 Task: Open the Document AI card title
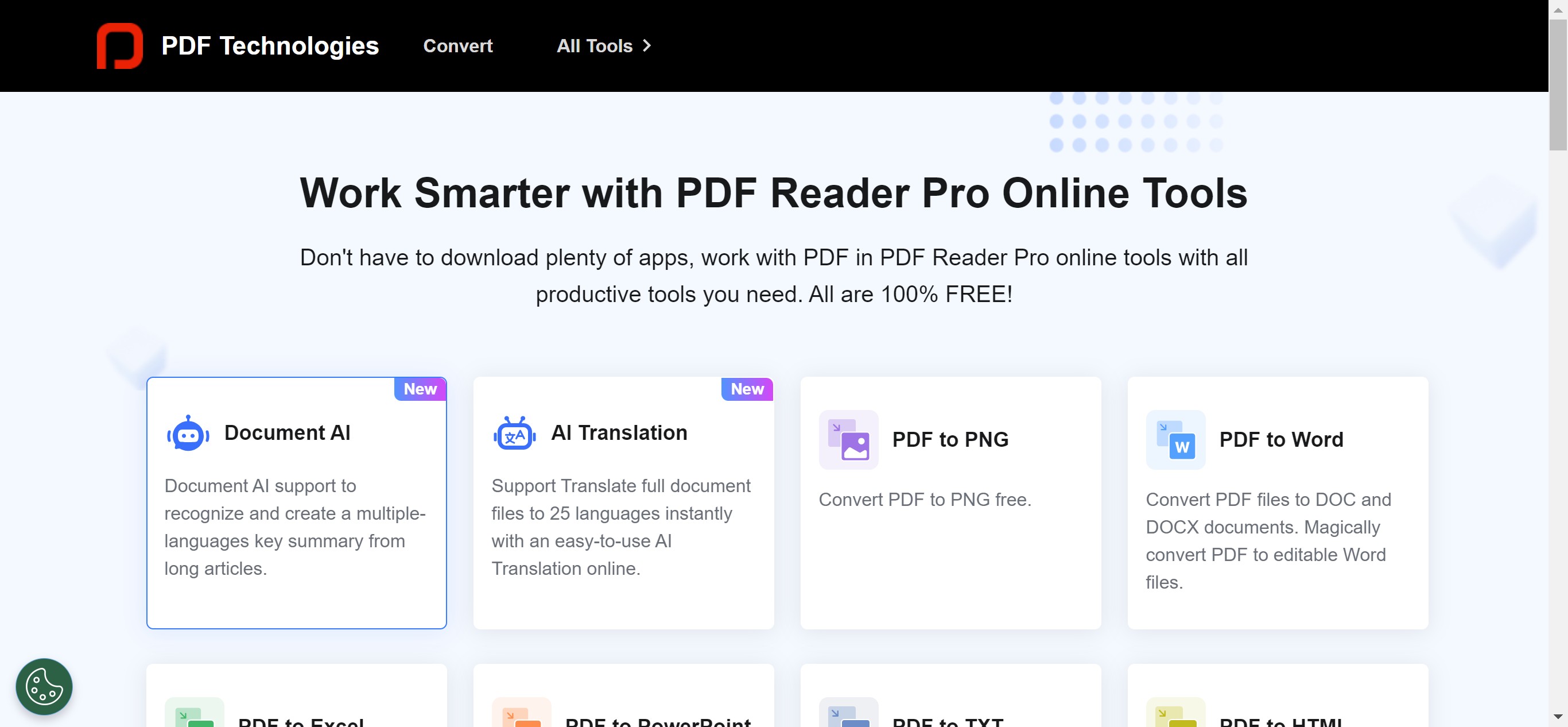[x=288, y=432]
